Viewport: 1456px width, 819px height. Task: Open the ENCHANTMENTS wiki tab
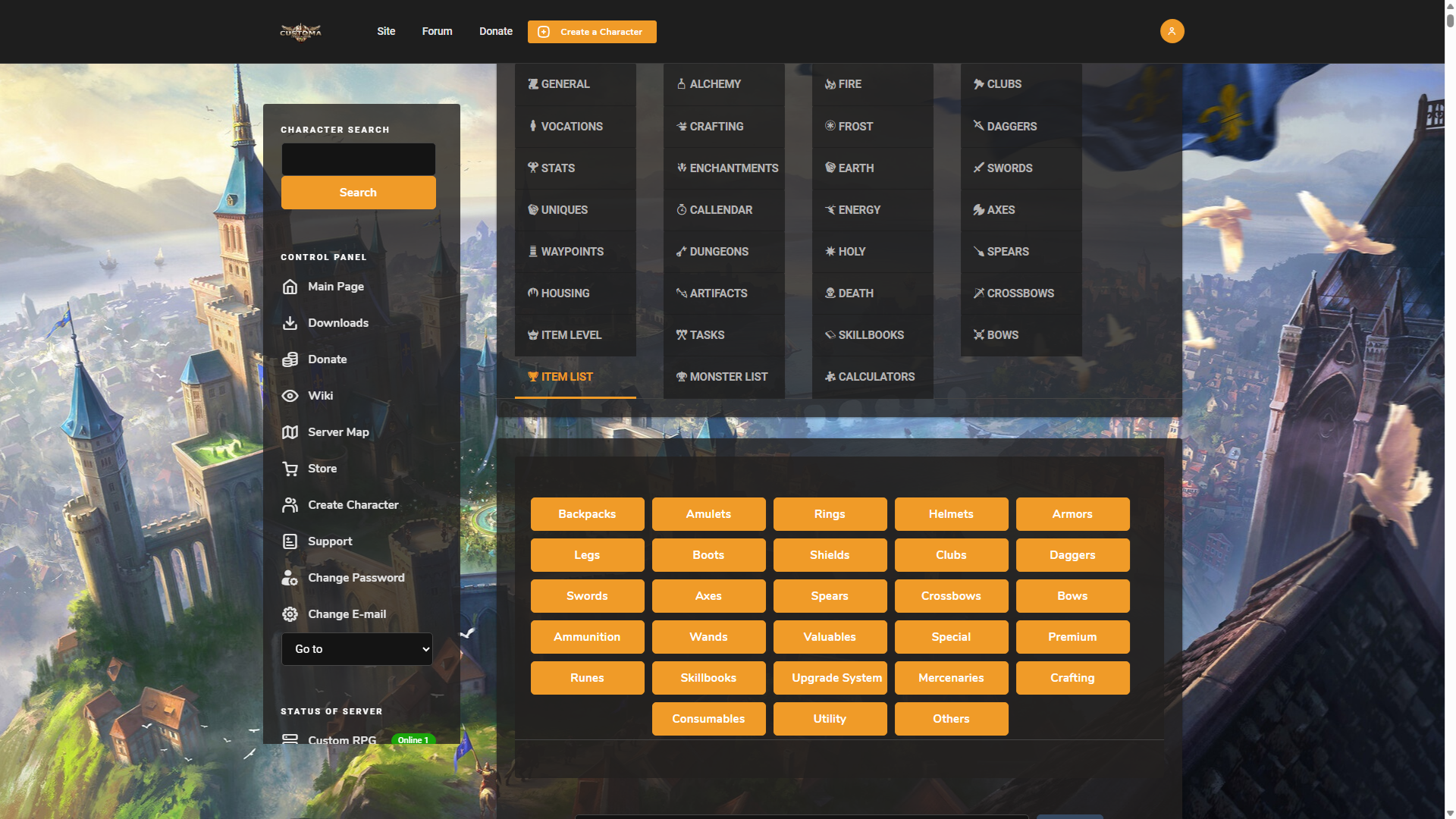tap(724, 168)
